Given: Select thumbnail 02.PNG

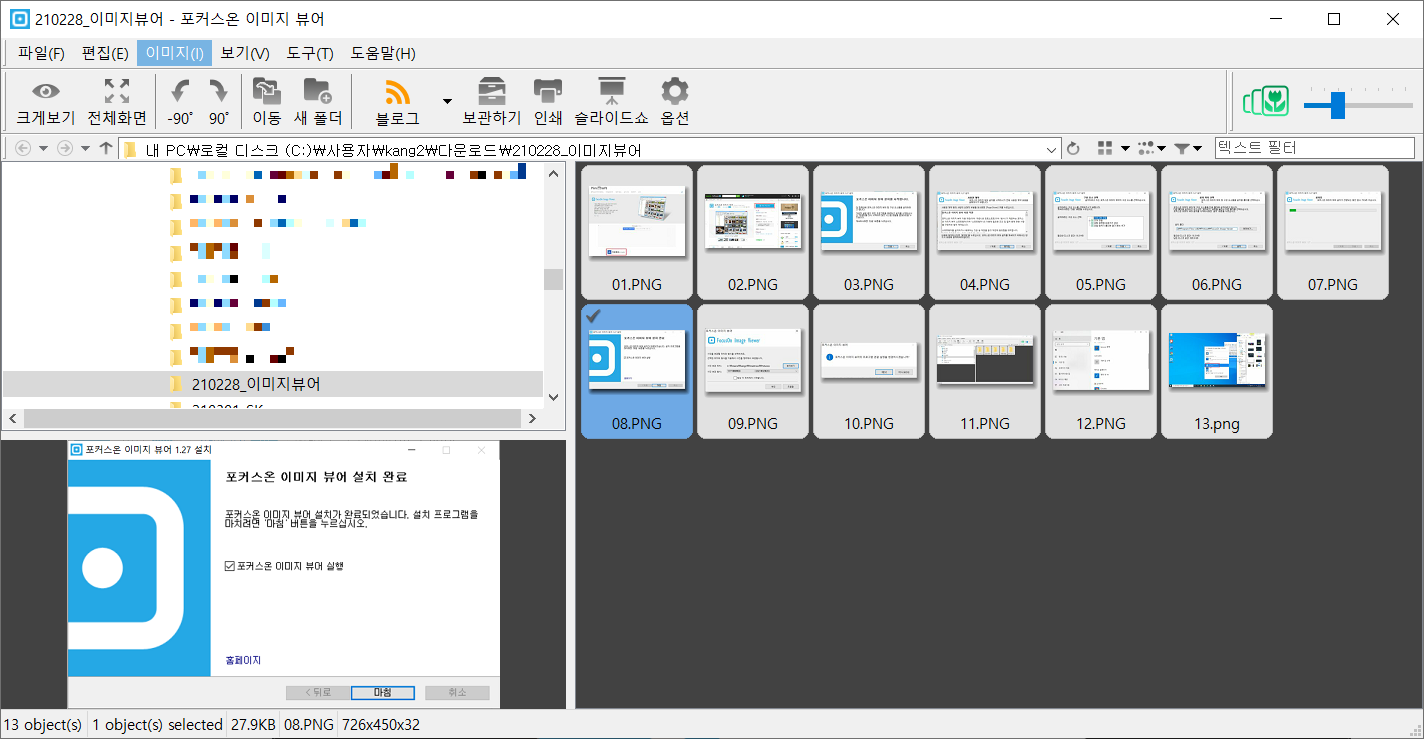Looking at the screenshot, I should [753, 232].
